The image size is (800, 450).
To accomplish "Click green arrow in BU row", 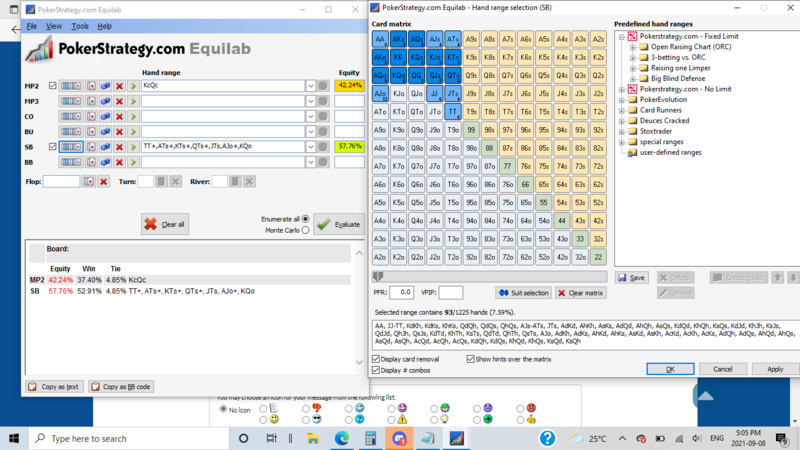I will (x=133, y=132).
